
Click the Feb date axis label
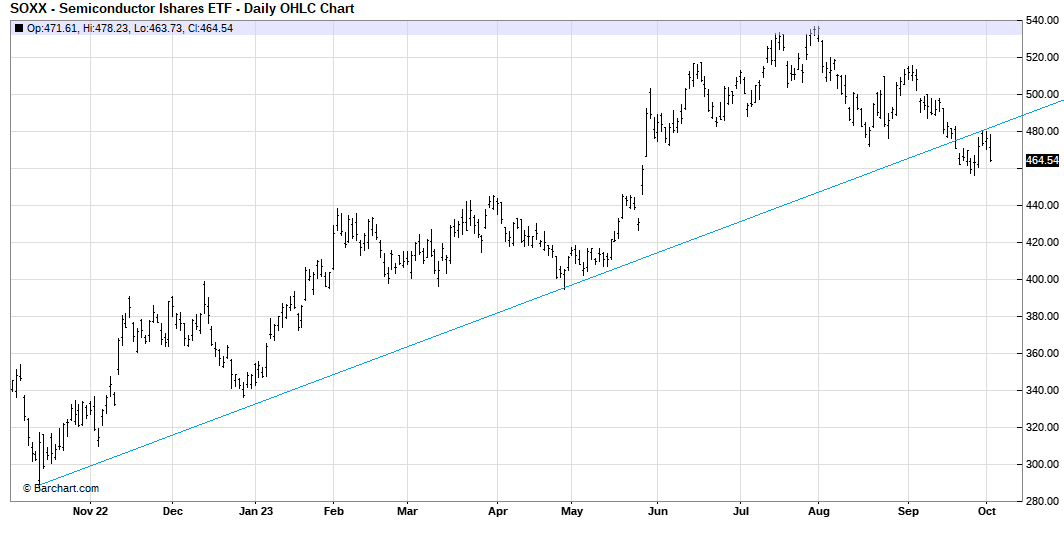click(333, 511)
